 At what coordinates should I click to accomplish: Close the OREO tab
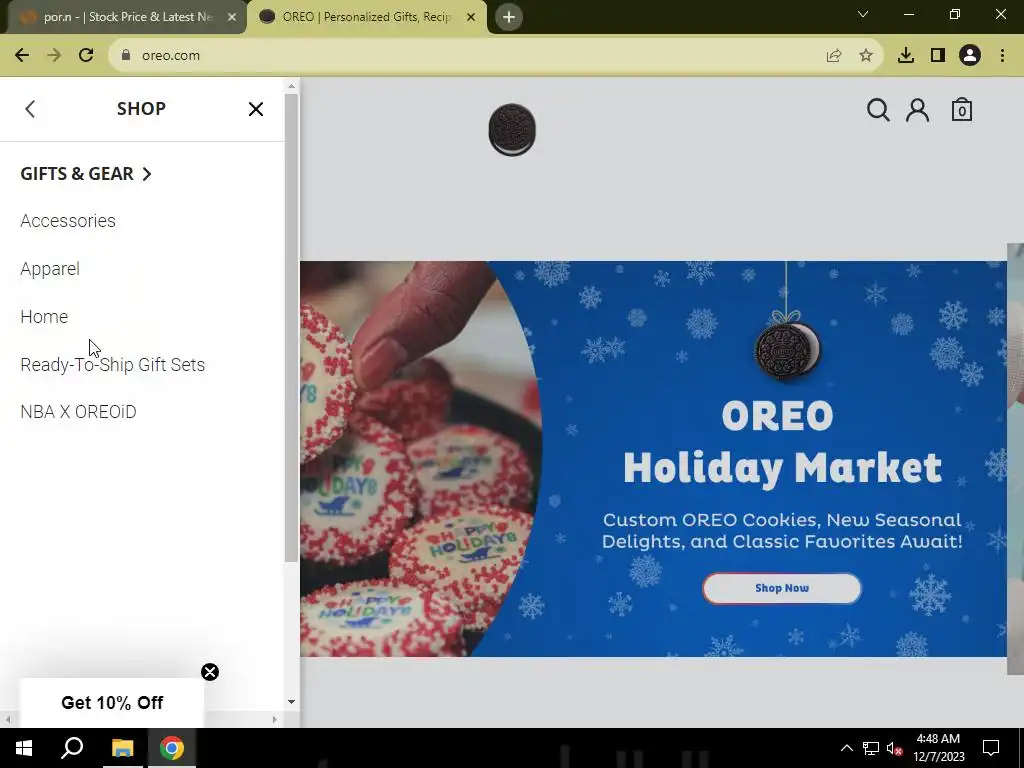point(471,17)
